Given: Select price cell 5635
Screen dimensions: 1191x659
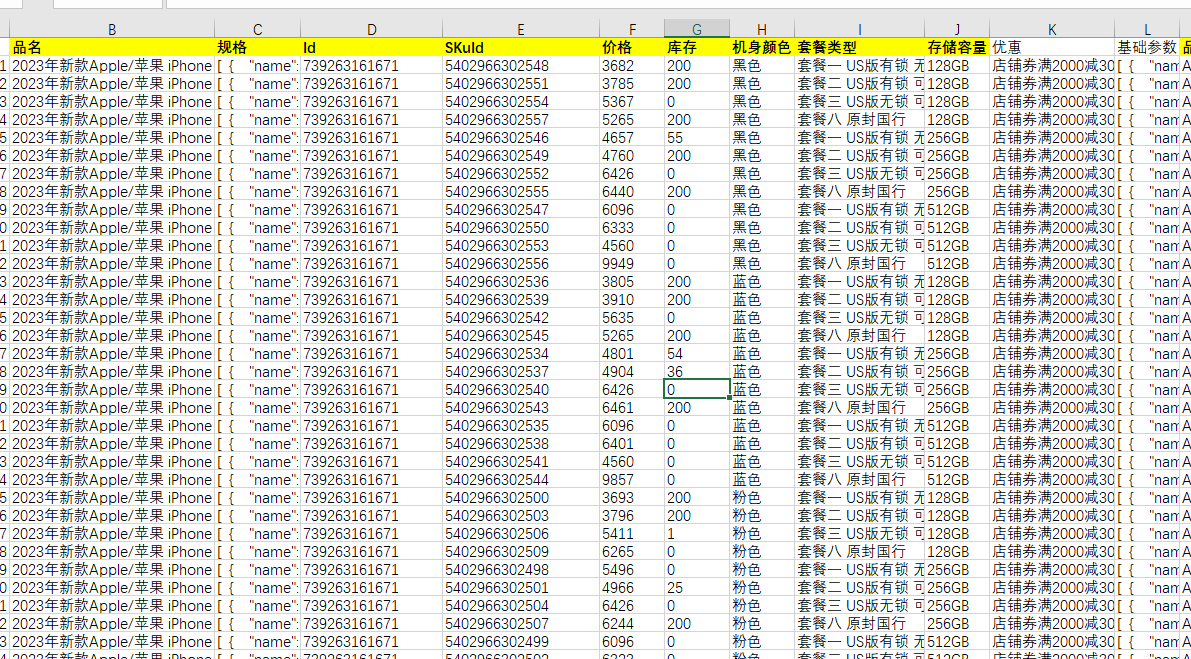Looking at the screenshot, I should pyautogui.click(x=632, y=317).
